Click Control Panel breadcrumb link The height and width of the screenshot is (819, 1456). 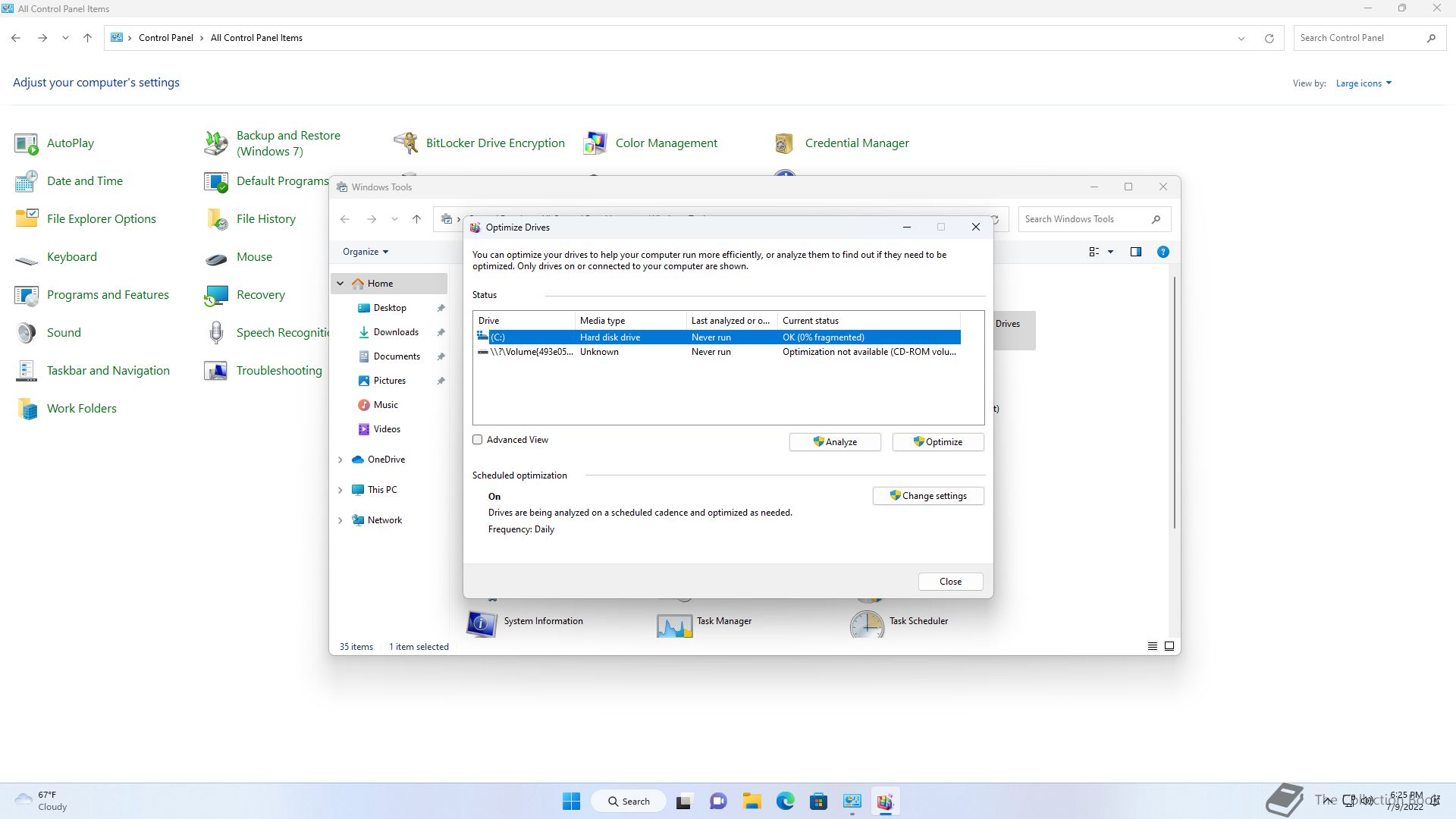click(x=165, y=38)
